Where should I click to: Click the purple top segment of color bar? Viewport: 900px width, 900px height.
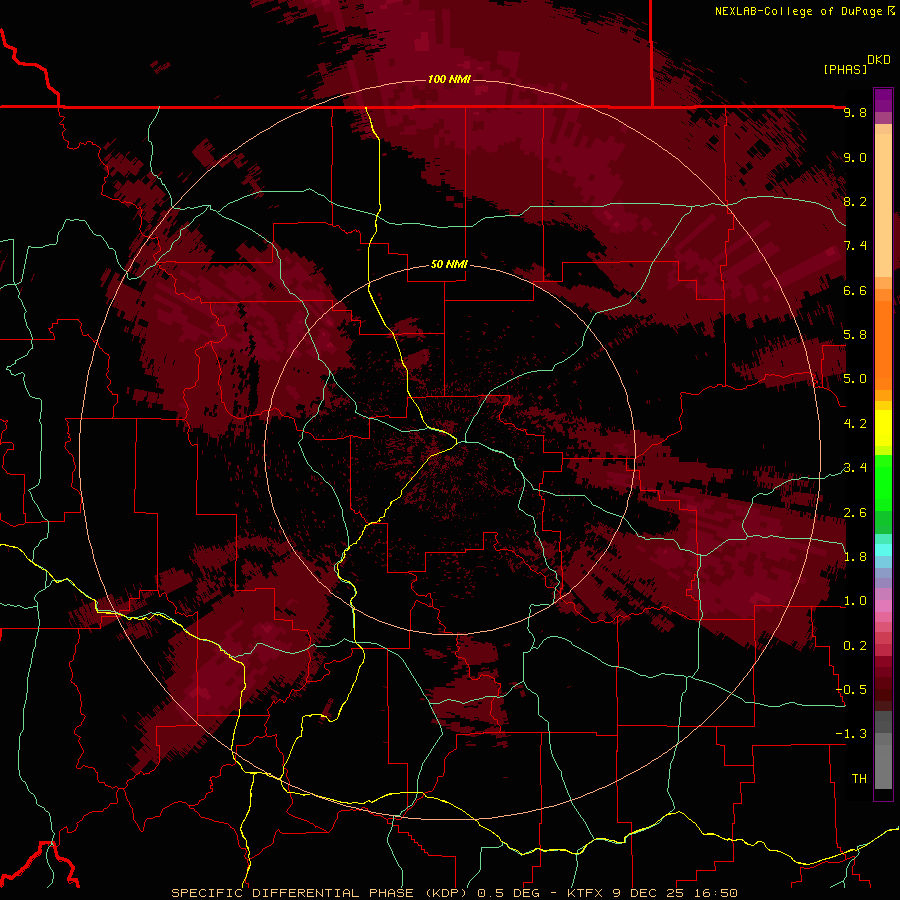(x=883, y=100)
